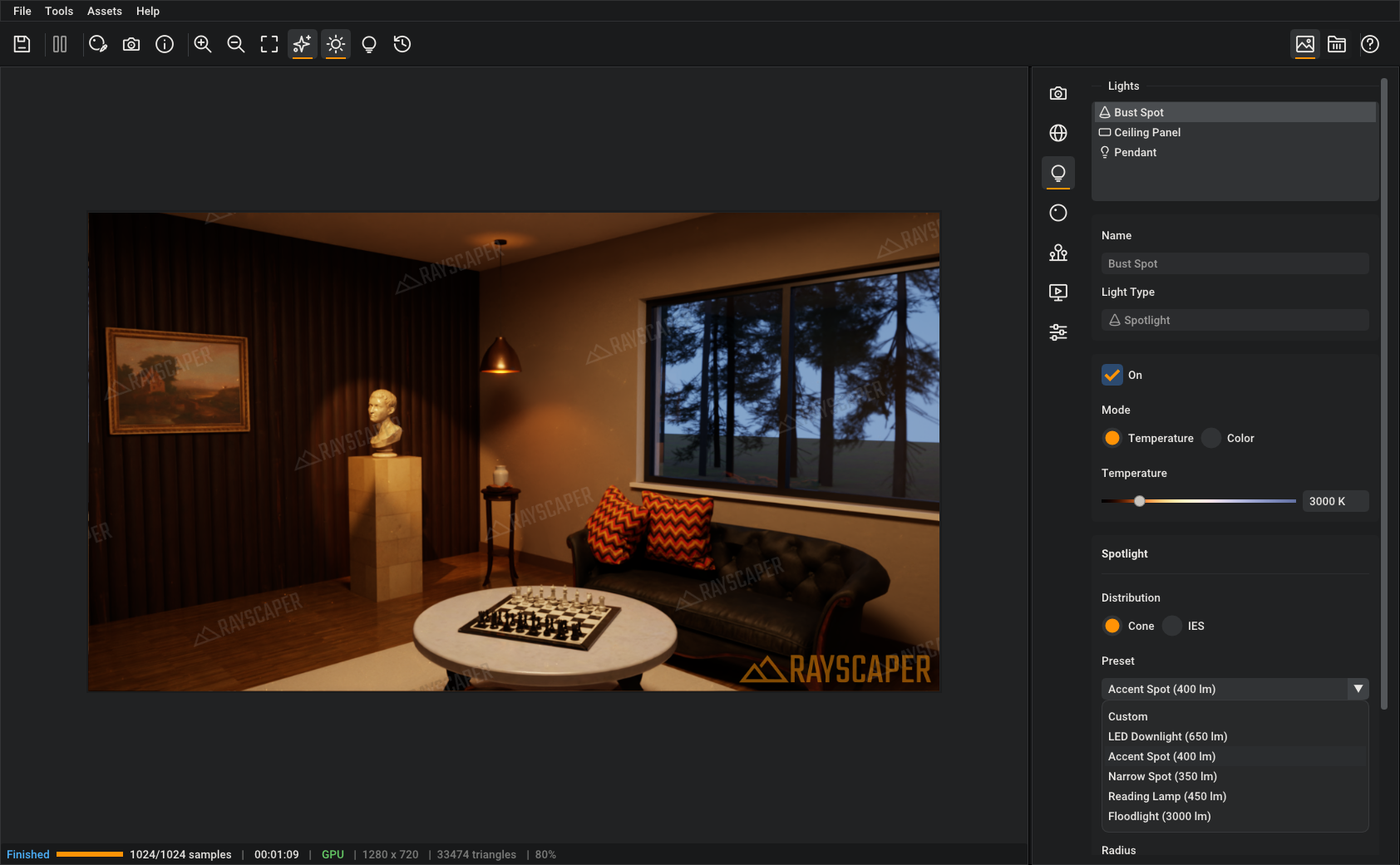Select the Cone distribution radio button
Screen dimensions: 1400x865
[x=1112, y=626]
